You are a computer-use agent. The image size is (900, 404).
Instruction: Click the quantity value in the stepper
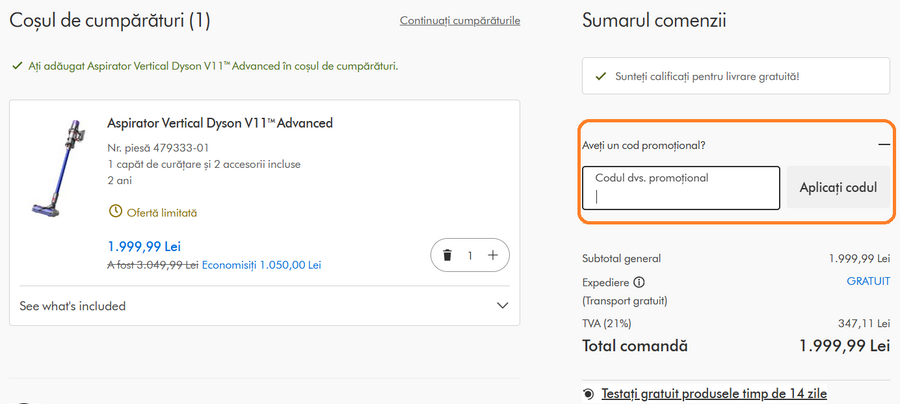point(470,256)
